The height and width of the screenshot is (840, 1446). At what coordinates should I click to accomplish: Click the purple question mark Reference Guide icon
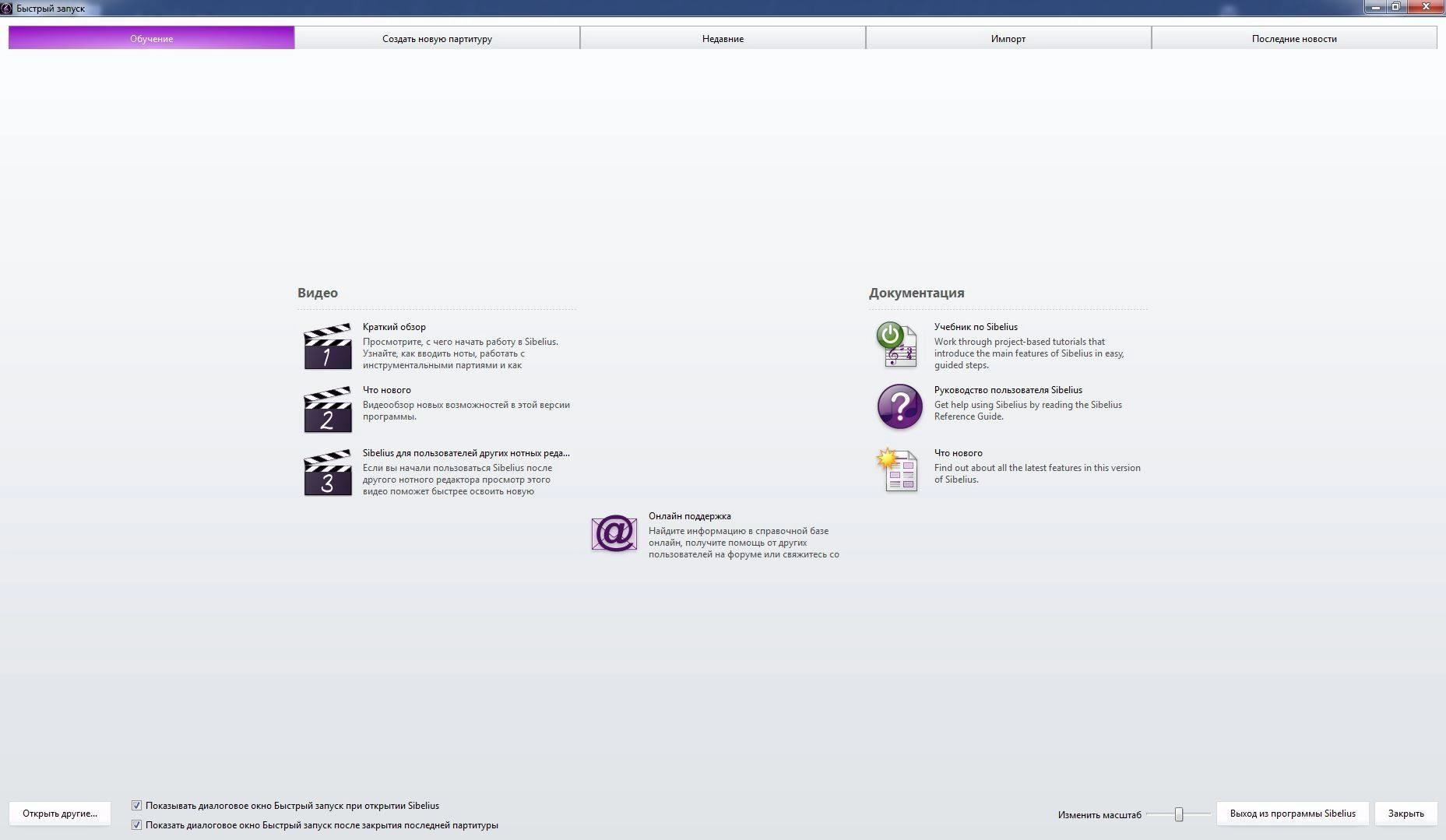900,406
